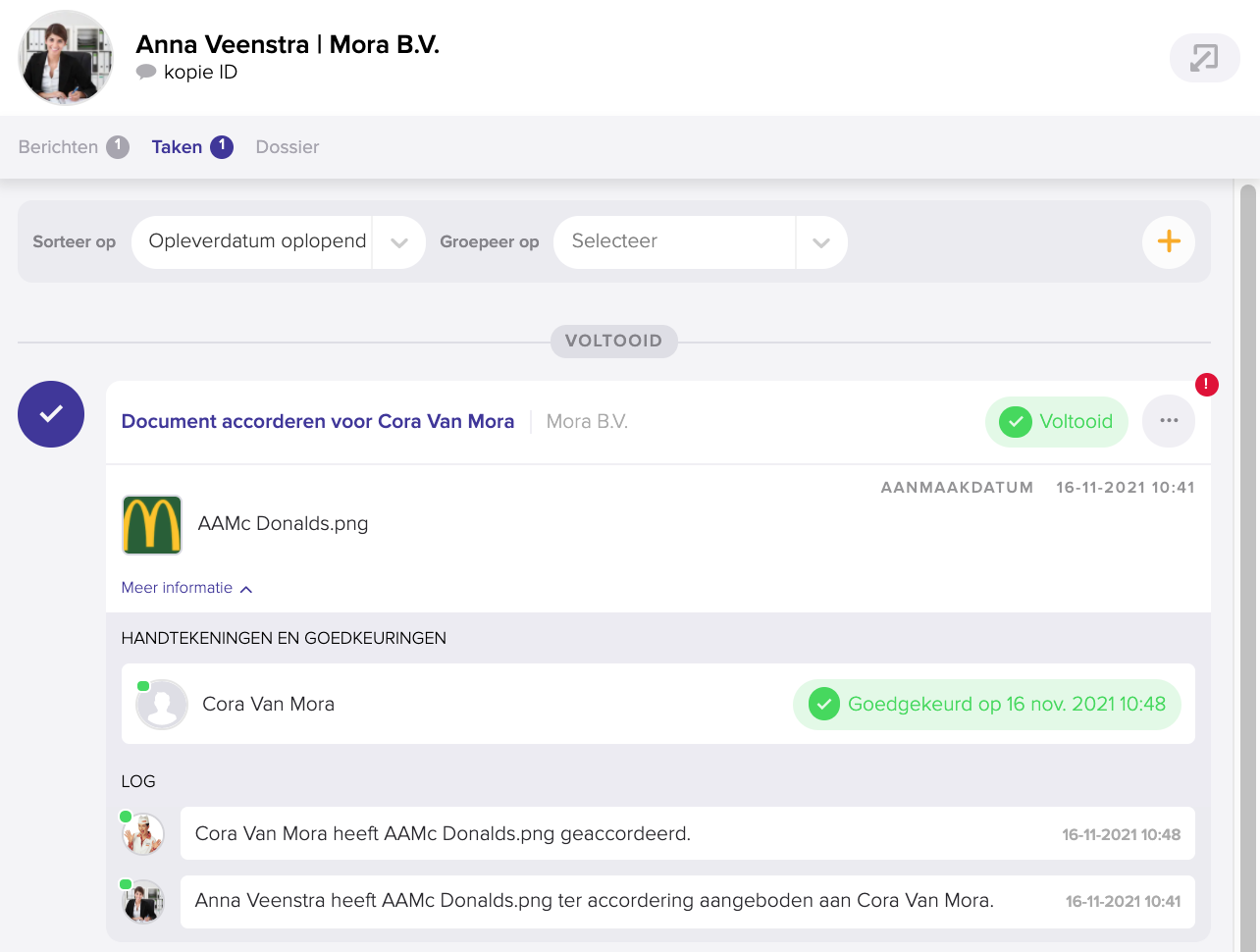
Task: Collapse the Meer informatie section
Action: click(187, 588)
